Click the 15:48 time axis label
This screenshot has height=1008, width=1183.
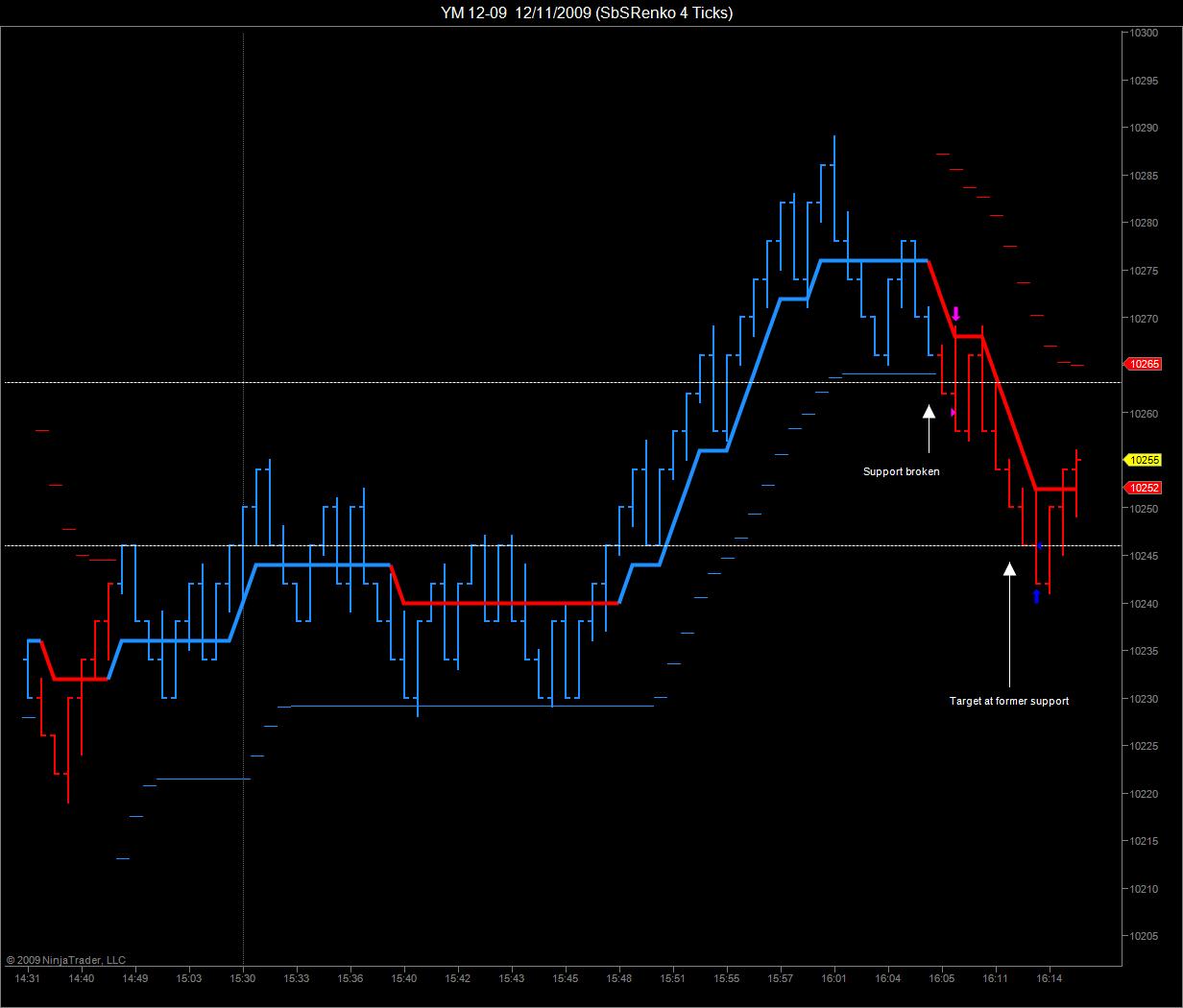pos(619,978)
